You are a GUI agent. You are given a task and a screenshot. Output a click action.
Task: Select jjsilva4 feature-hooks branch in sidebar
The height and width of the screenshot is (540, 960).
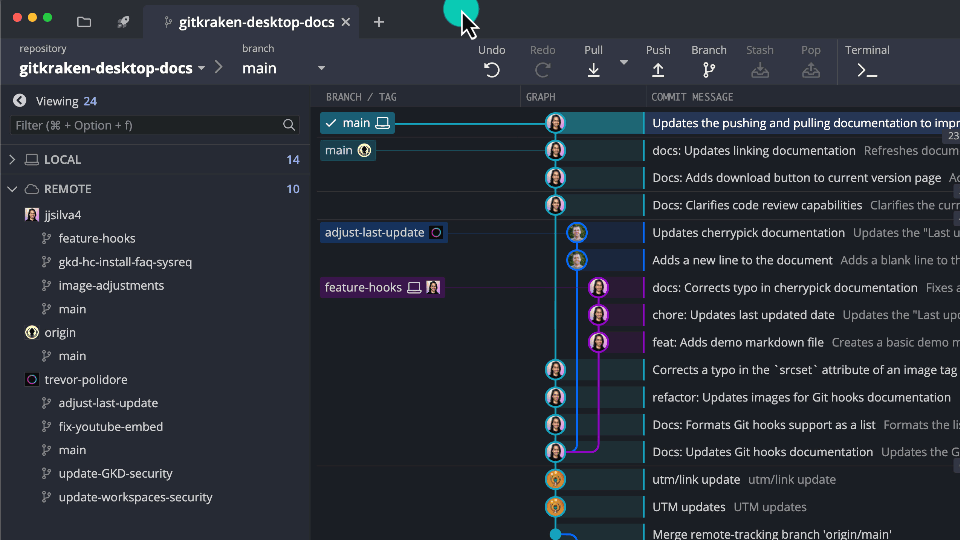coord(97,238)
